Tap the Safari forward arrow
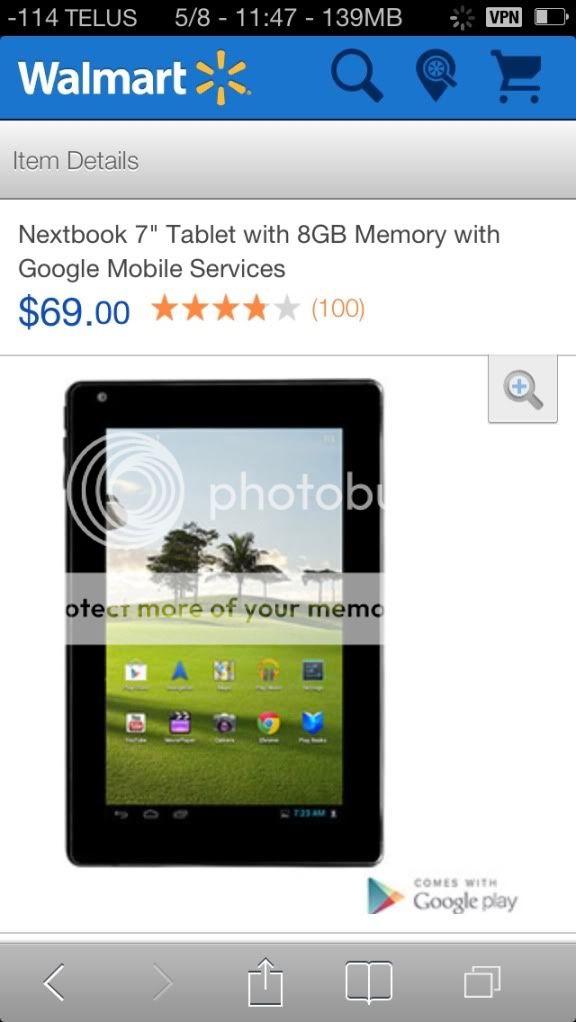The image size is (576, 1022). pos(162,982)
